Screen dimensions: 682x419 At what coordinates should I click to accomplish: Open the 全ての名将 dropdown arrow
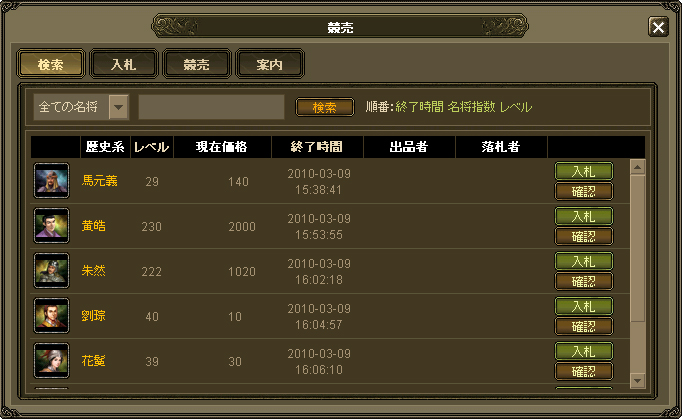pyautogui.click(x=119, y=107)
